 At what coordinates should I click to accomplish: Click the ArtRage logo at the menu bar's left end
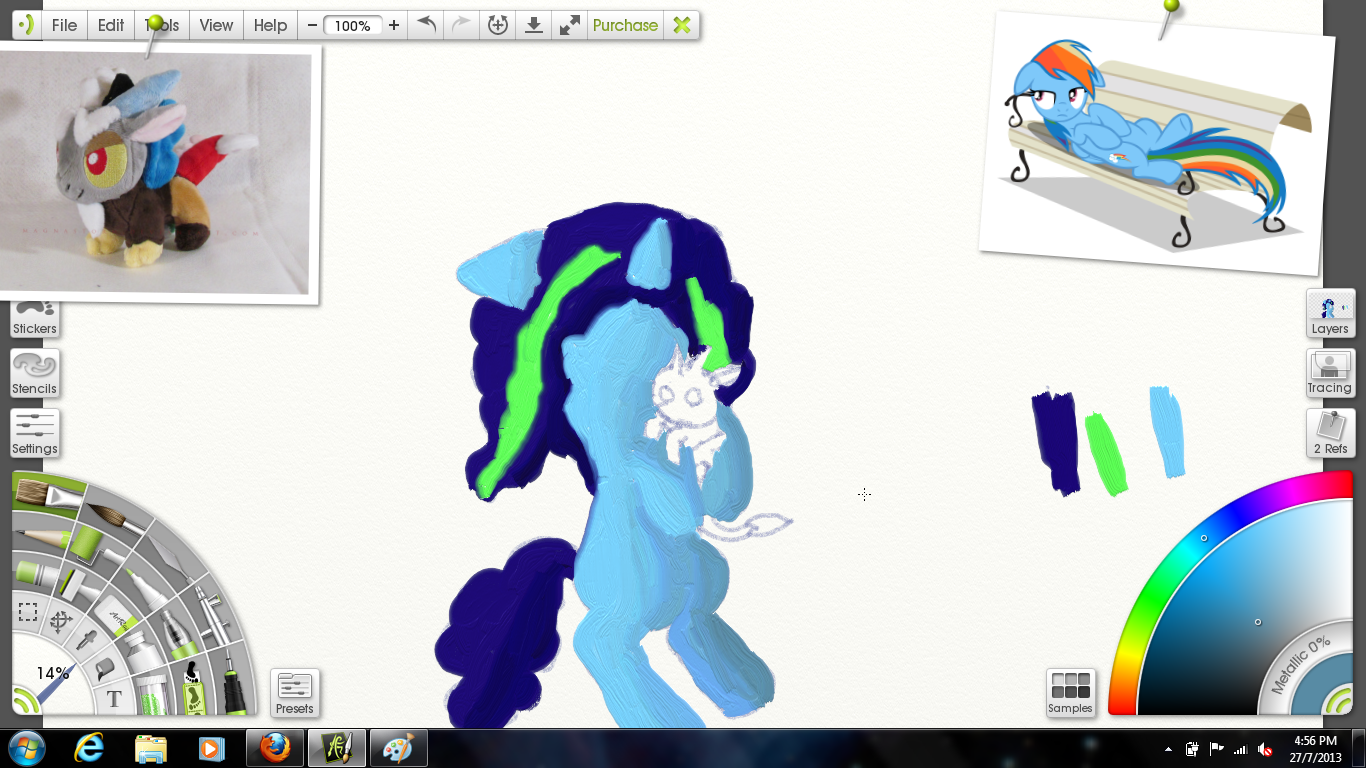[26, 25]
